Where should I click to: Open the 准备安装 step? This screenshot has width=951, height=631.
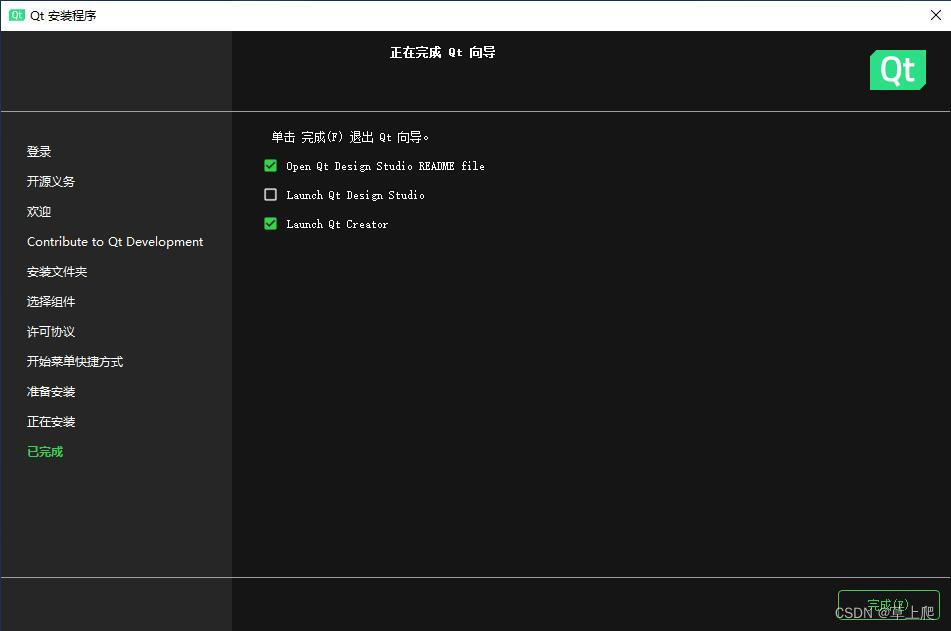tap(50, 391)
